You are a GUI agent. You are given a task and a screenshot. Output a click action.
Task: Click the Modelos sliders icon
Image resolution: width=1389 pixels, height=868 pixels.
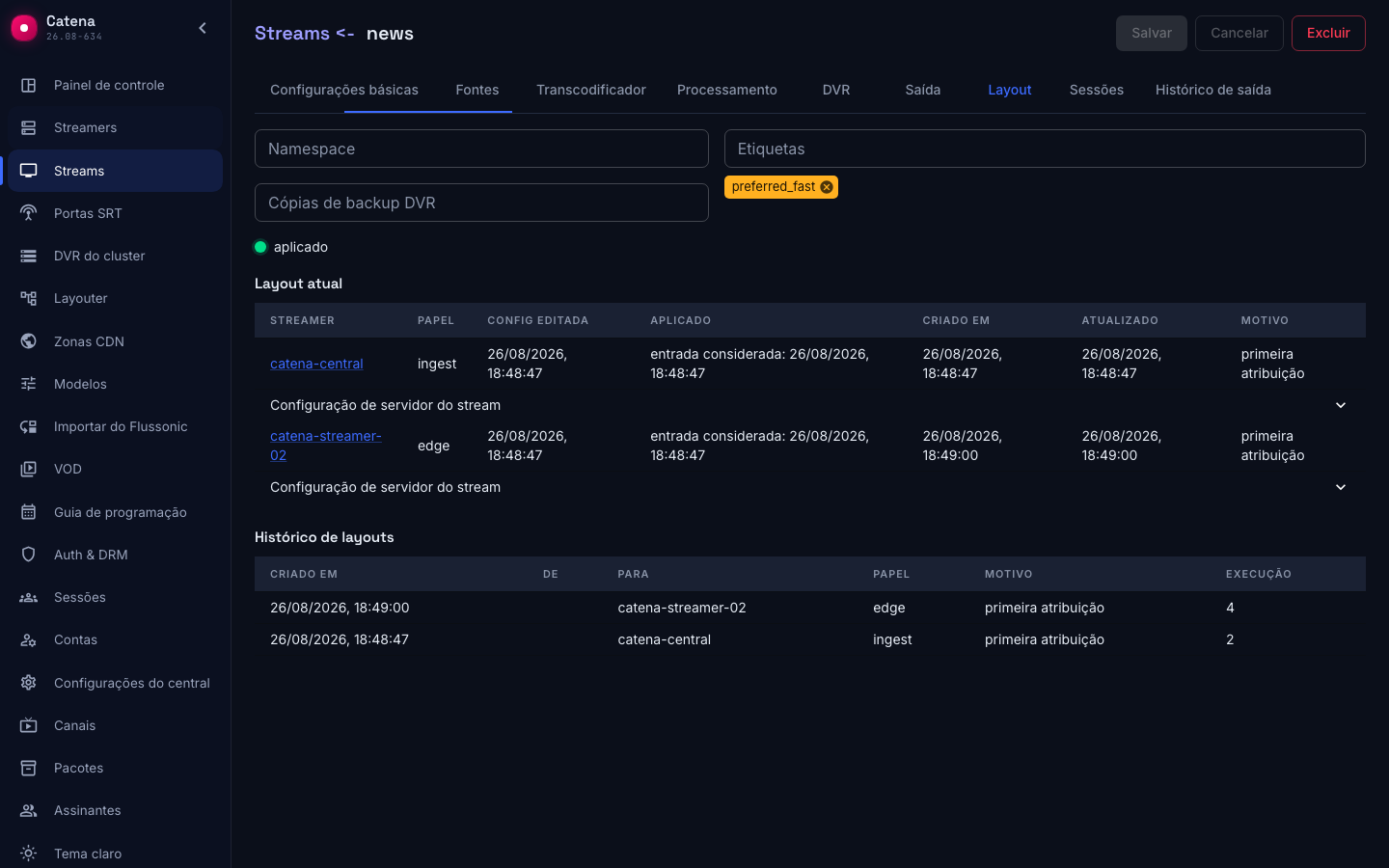(29, 384)
